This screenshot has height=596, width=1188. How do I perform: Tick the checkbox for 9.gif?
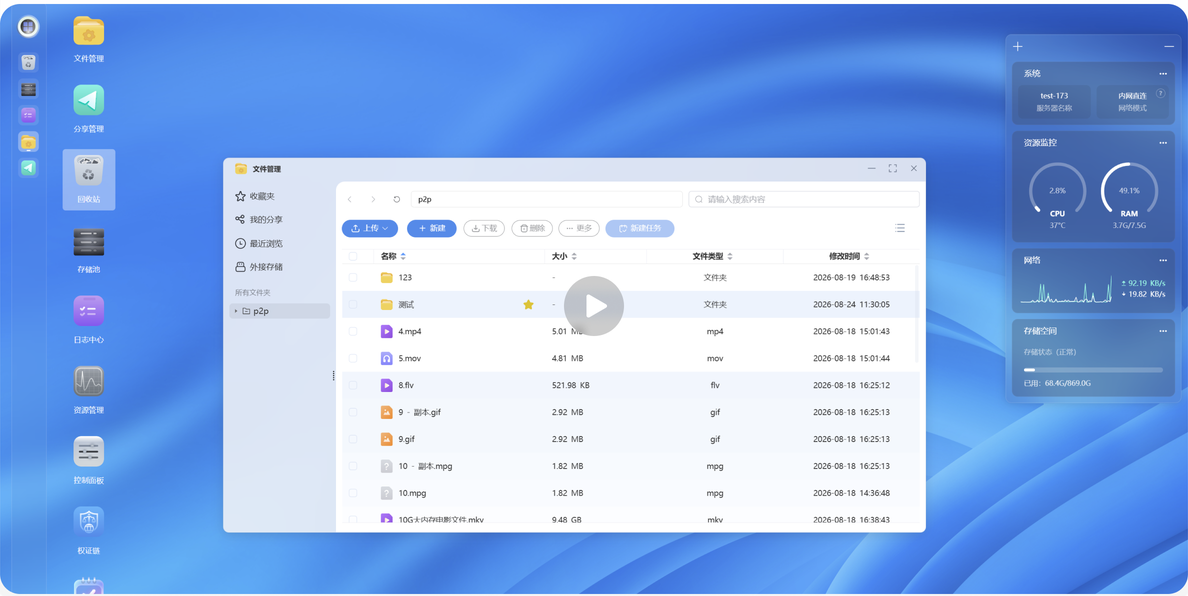click(352, 438)
